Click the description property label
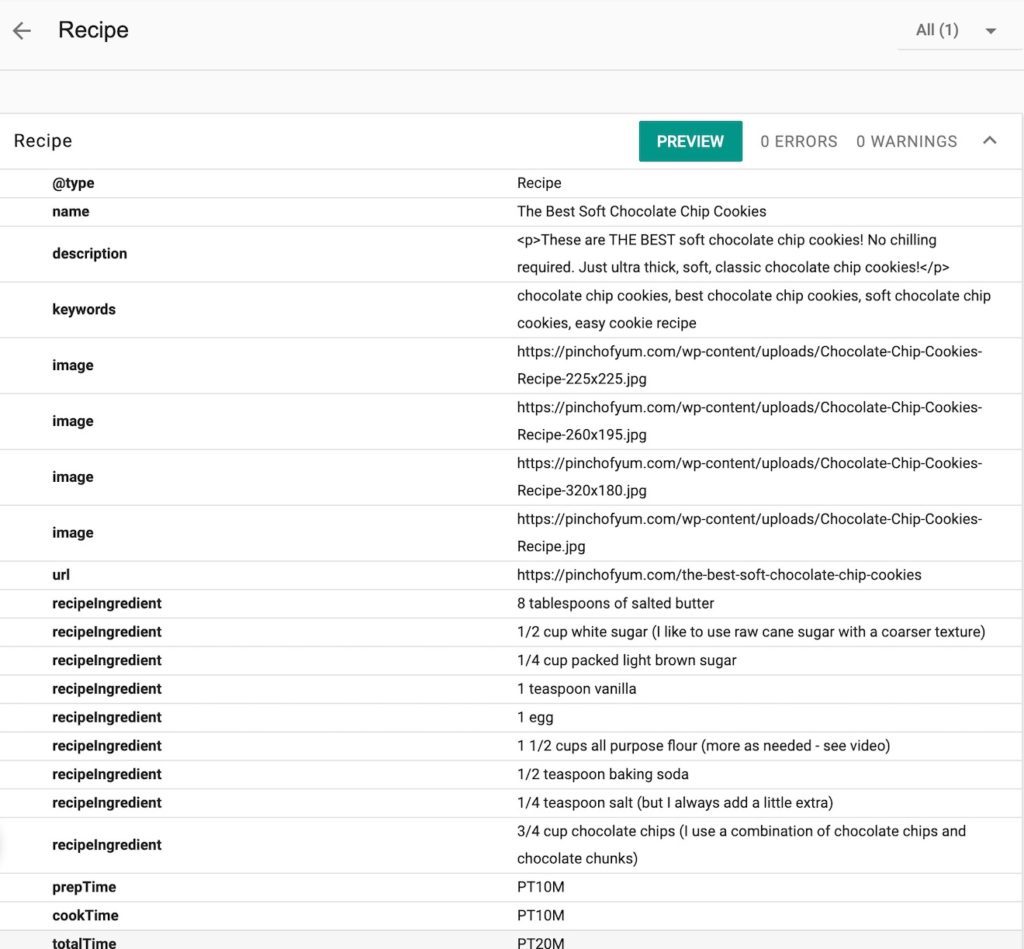Viewport: 1024px width, 949px height. (x=89, y=254)
